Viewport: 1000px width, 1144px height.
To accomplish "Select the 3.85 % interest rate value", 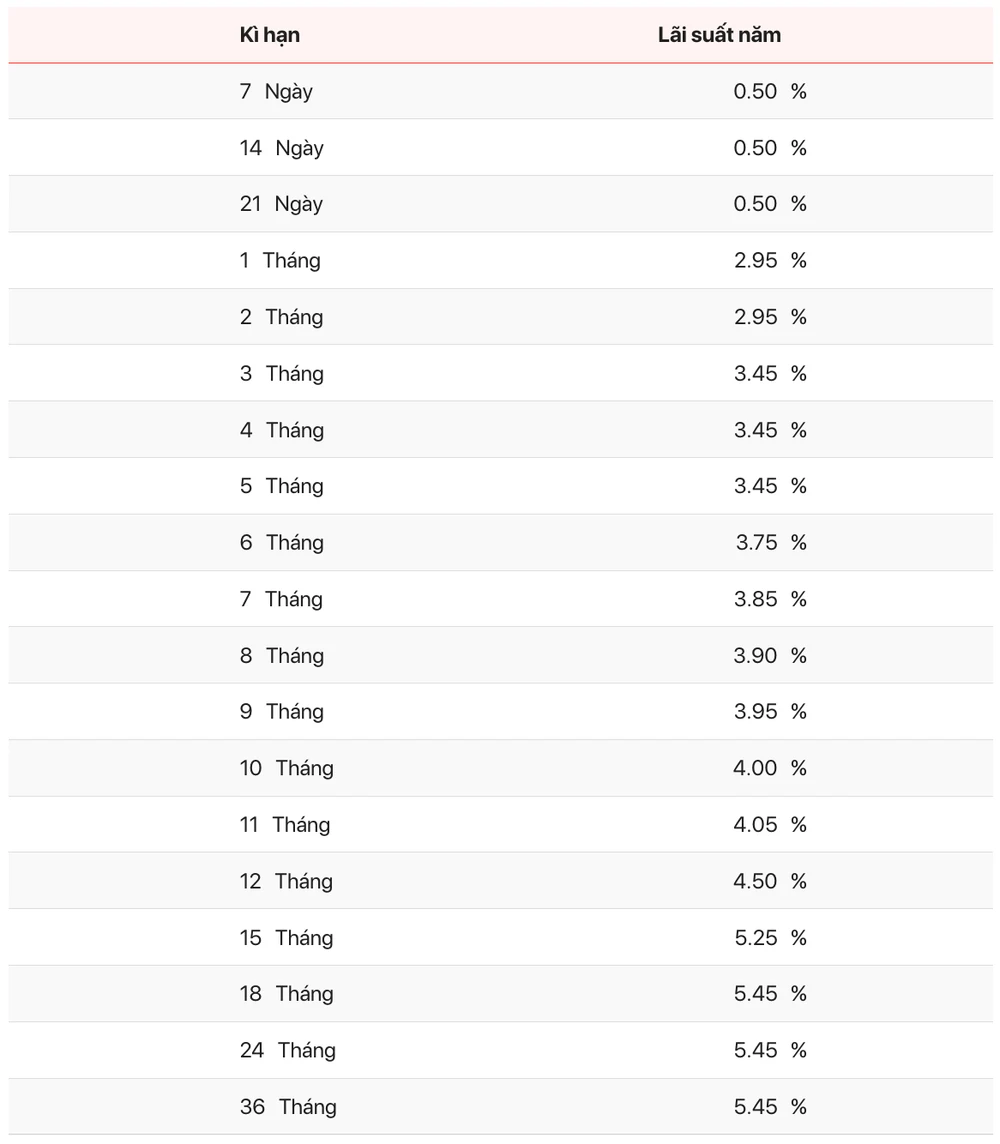I will [x=770, y=599].
